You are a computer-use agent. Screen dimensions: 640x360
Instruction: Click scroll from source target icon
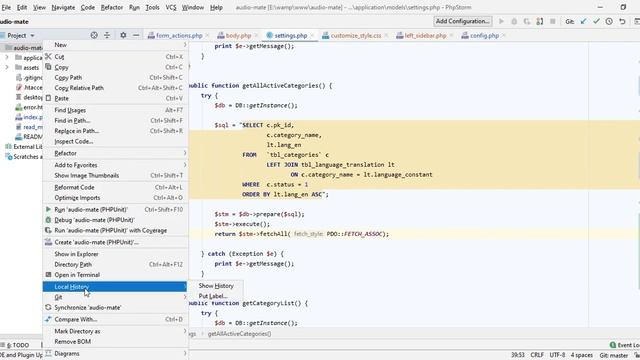tap(94, 35)
